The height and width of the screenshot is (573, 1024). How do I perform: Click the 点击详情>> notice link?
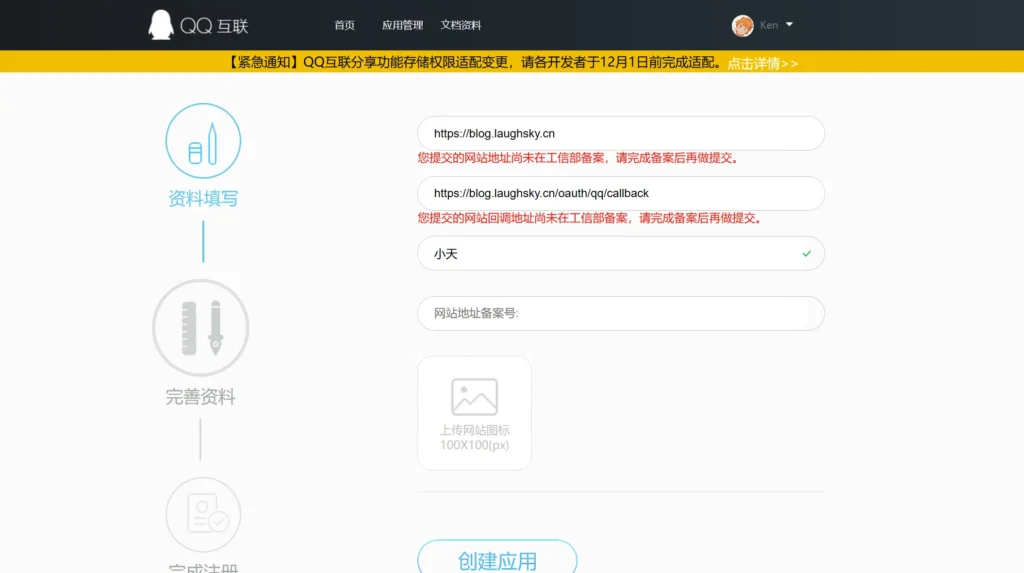point(762,63)
